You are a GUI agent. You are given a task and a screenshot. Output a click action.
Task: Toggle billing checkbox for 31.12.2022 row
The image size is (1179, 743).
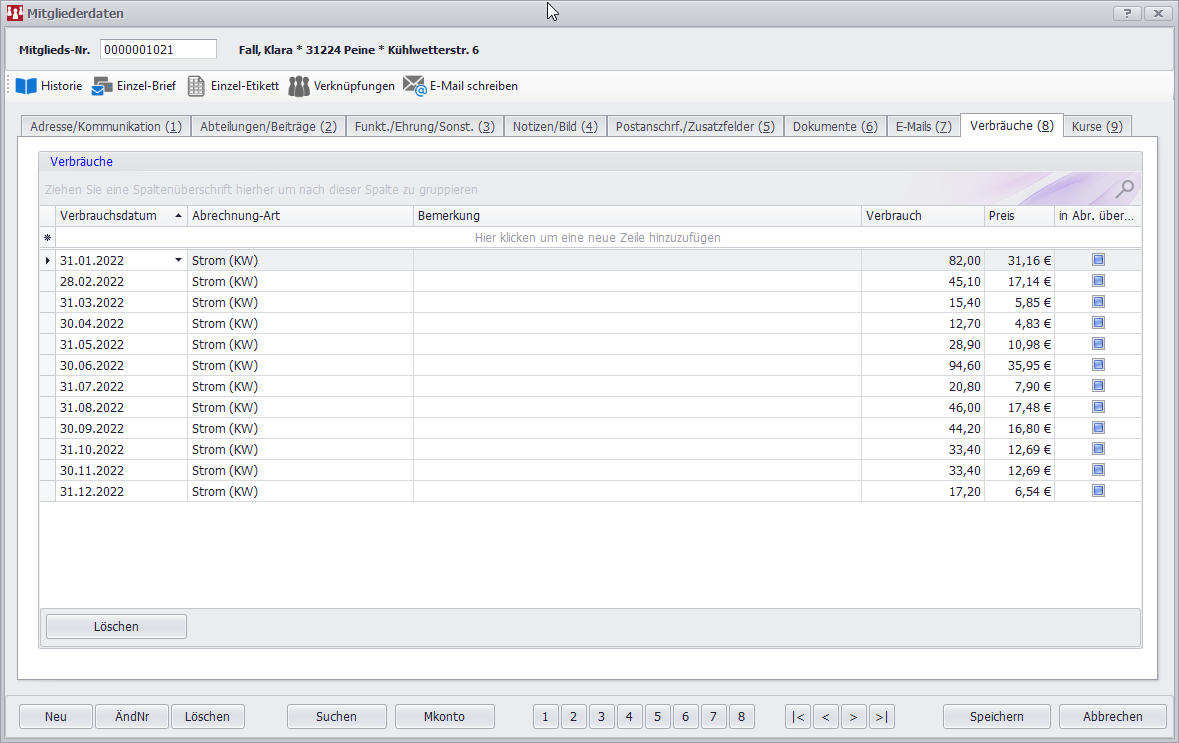pyautogui.click(x=1098, y=491)
